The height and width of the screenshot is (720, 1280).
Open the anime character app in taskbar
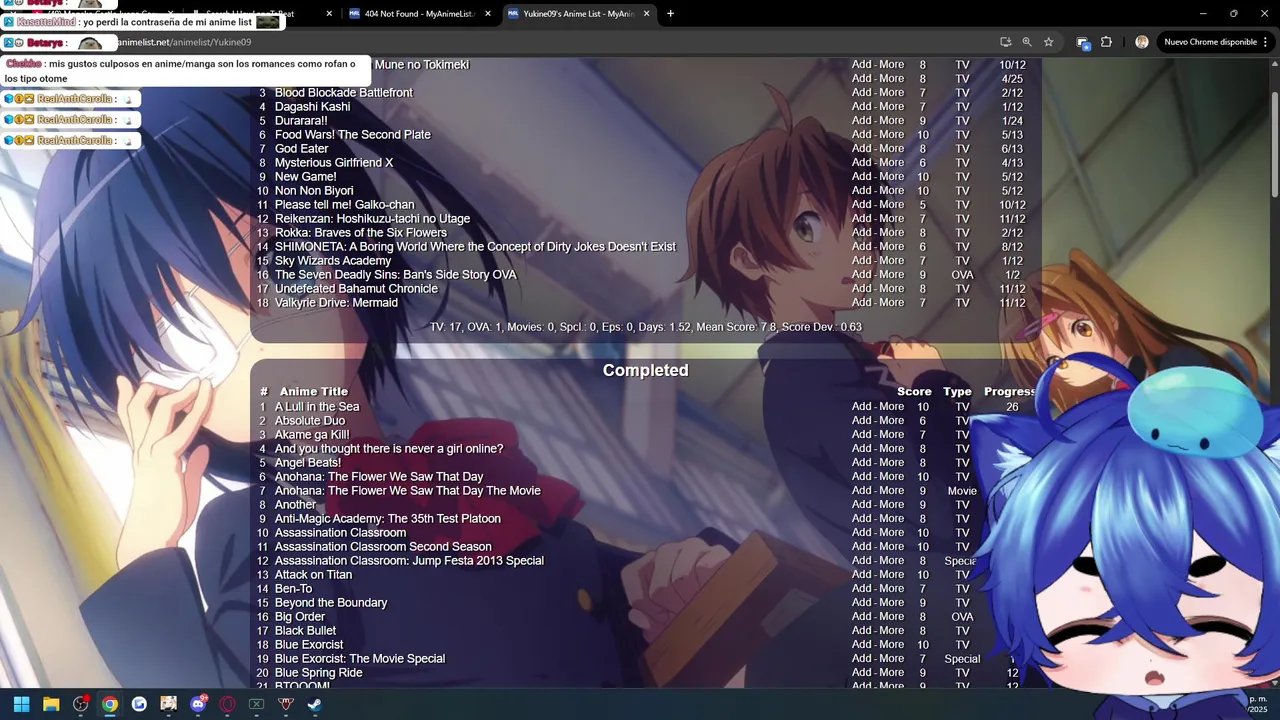168,704
